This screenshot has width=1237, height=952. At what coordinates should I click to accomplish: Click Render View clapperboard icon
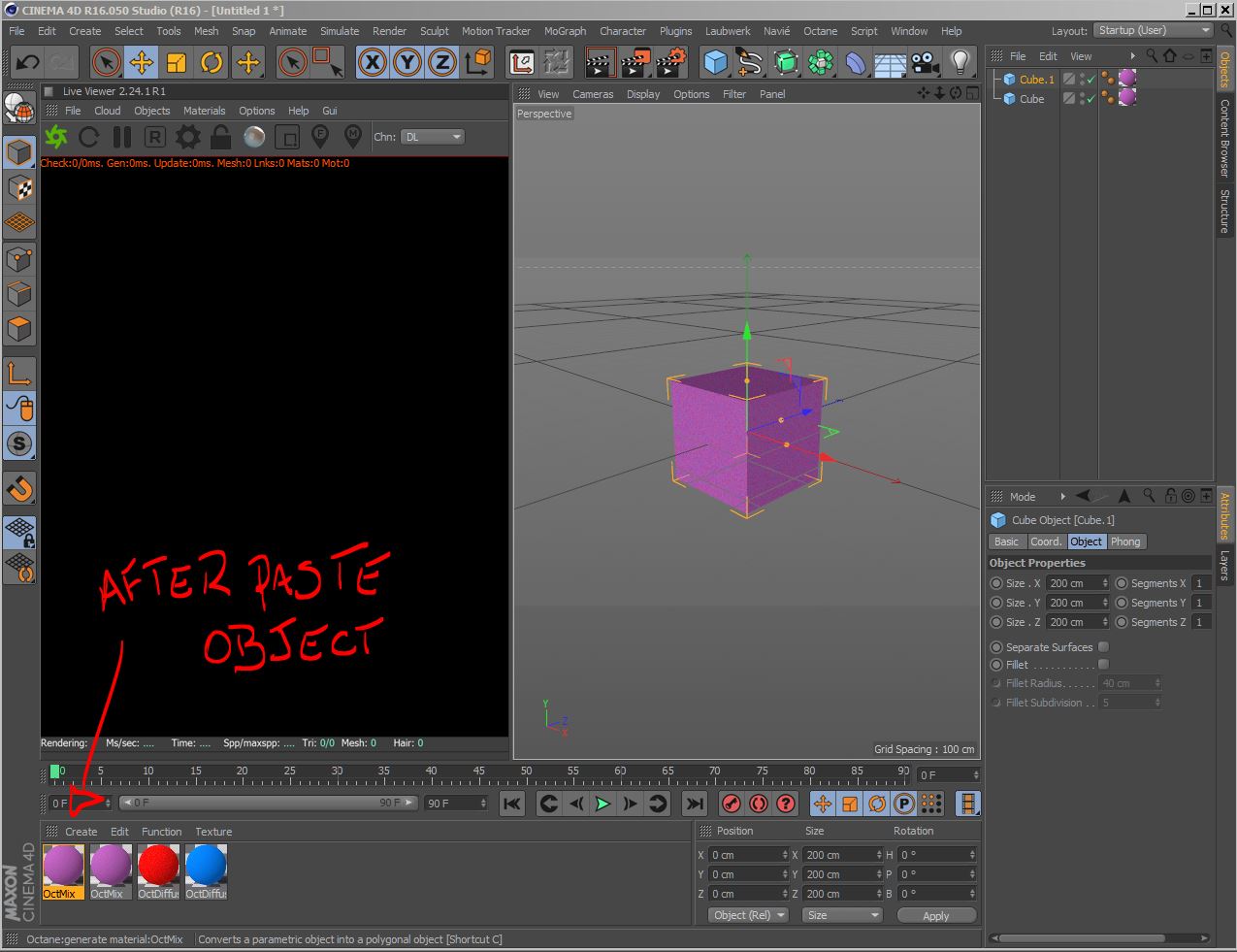(601, 63)
